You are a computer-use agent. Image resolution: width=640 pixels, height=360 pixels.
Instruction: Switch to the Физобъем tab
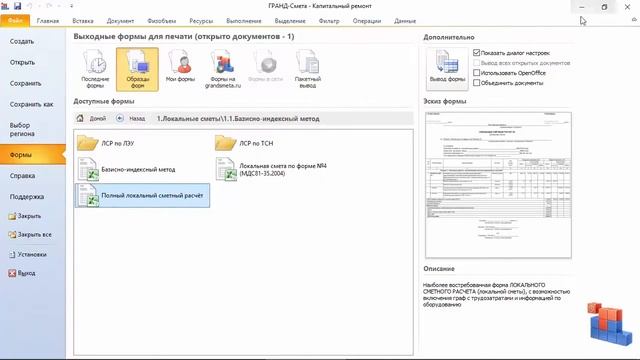pos(162,21)
